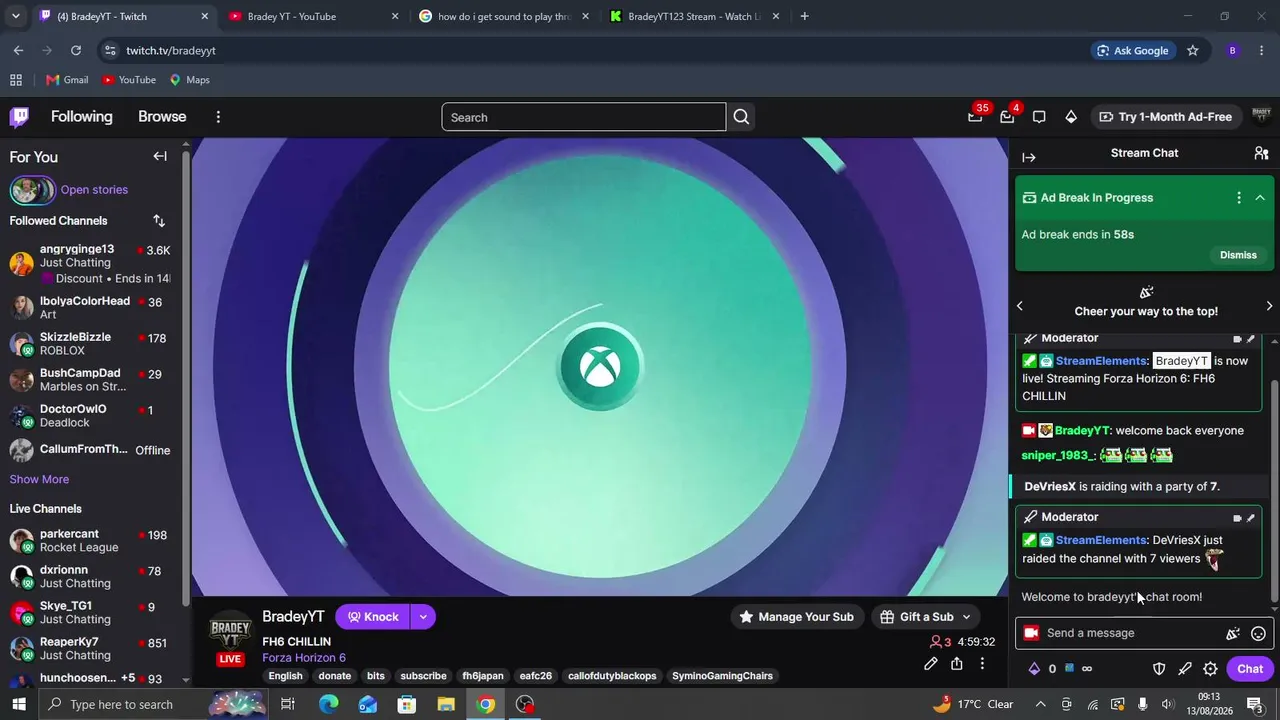This screenshot has height=720, width=1280.
Task: Switch to the Google search results tab
Action: 503,16
